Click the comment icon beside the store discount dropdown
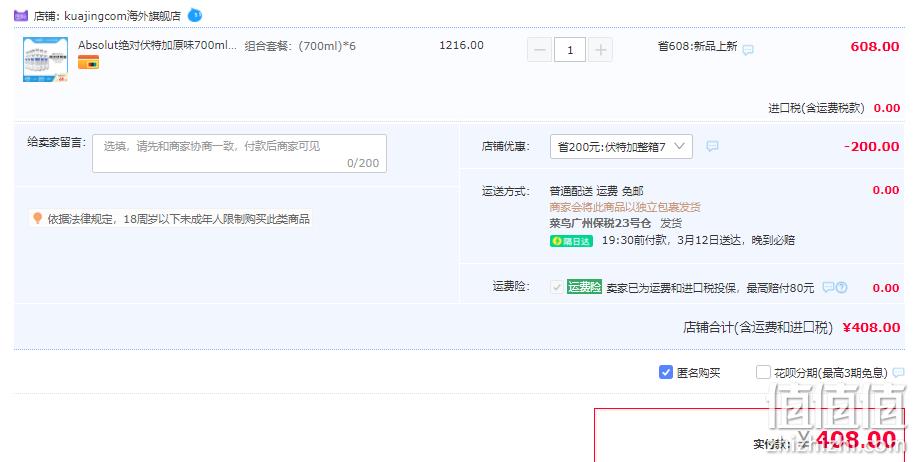The height and width of the screenshot is (462, 916). pos(712,146)
